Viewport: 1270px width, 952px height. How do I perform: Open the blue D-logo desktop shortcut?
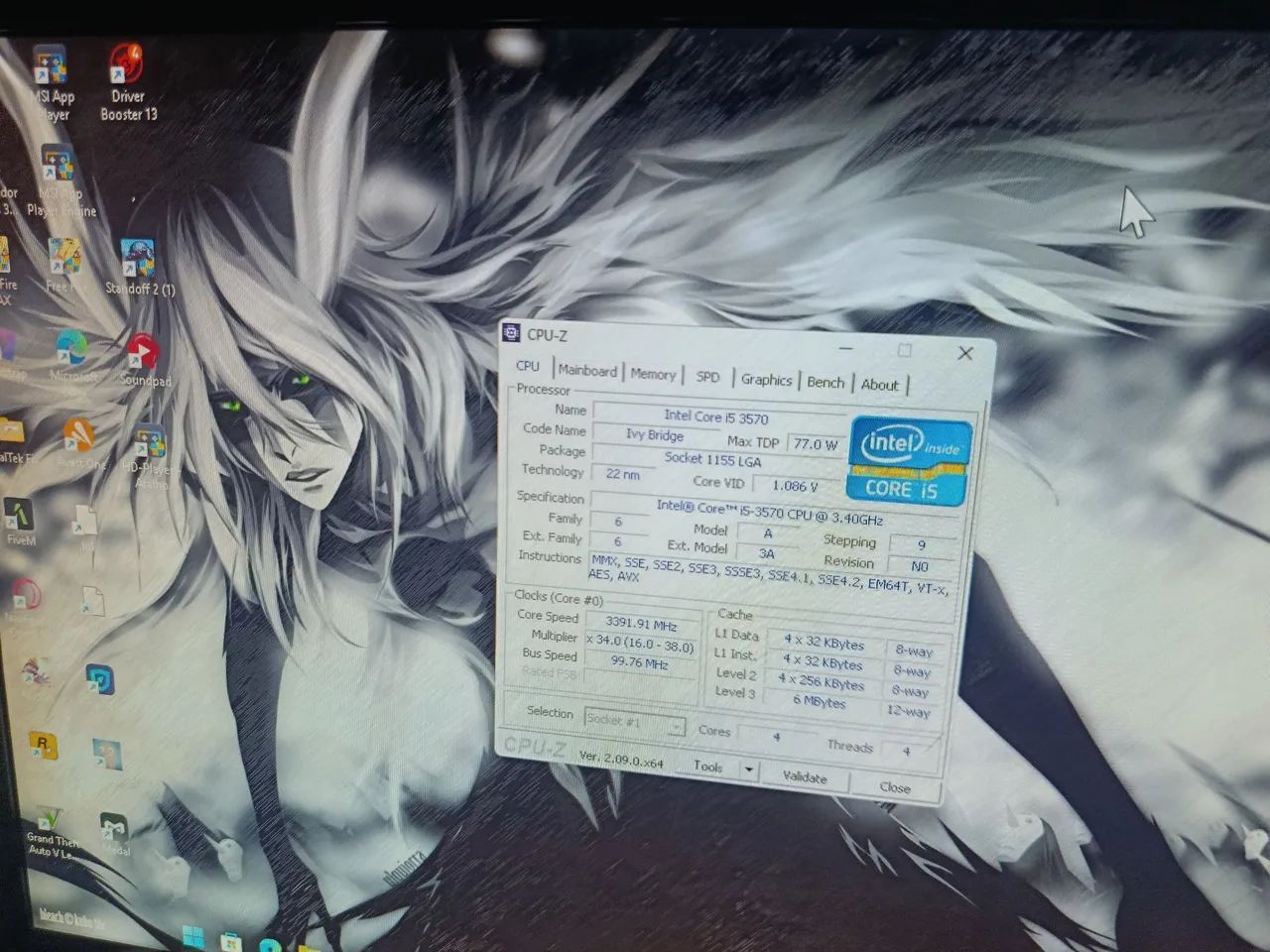tap(99, 679)
